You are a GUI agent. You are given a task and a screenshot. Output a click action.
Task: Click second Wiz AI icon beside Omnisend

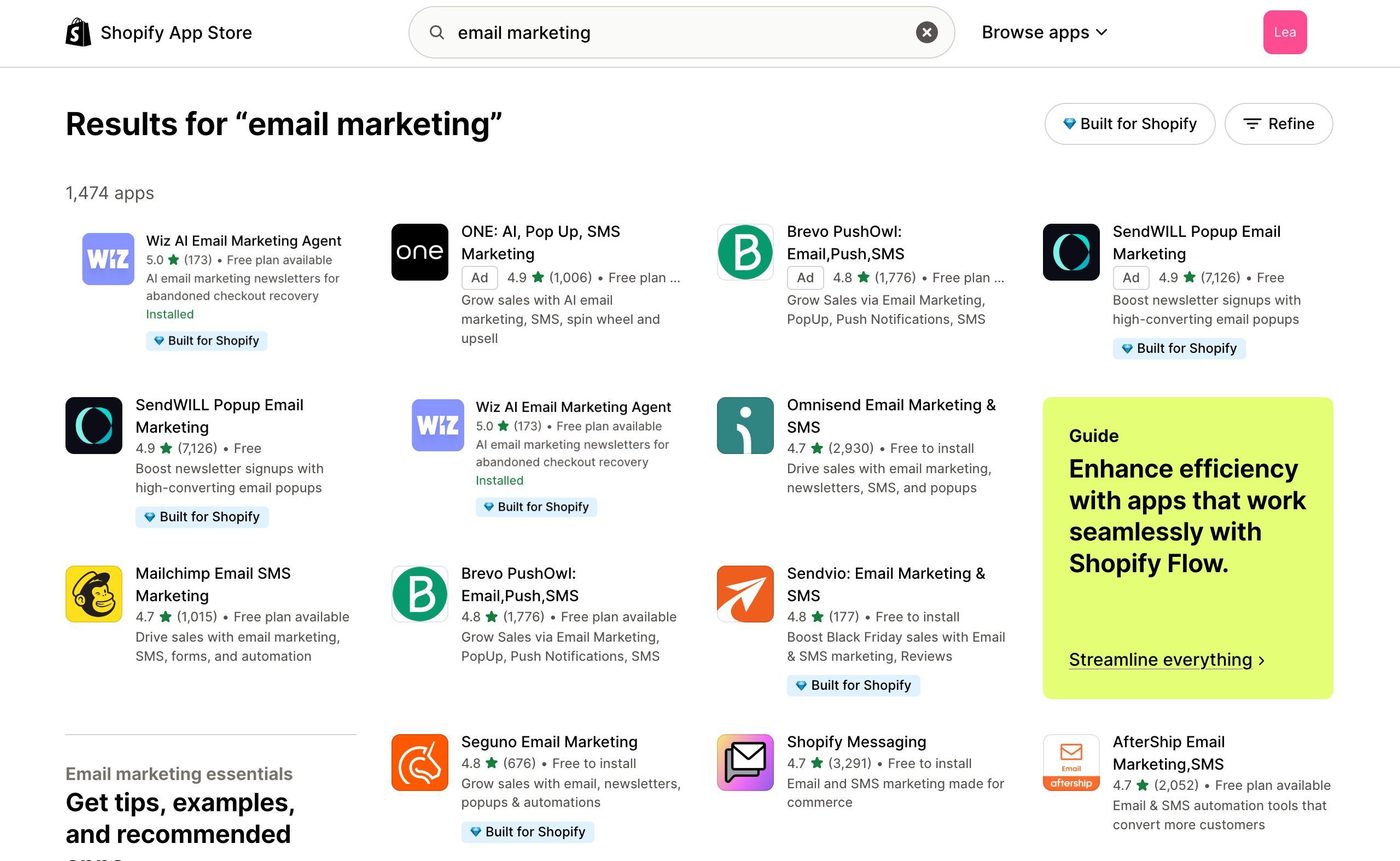point(438,425)
